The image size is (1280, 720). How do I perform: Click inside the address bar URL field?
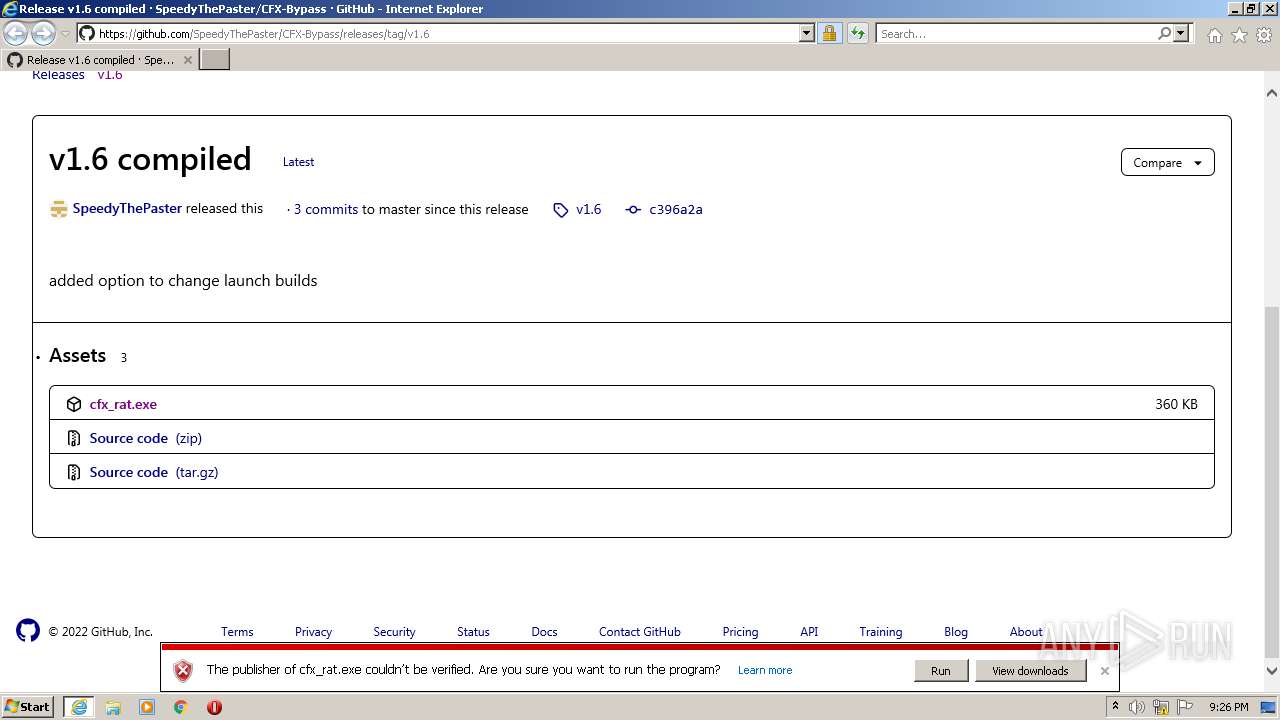(x=445, y=33)
